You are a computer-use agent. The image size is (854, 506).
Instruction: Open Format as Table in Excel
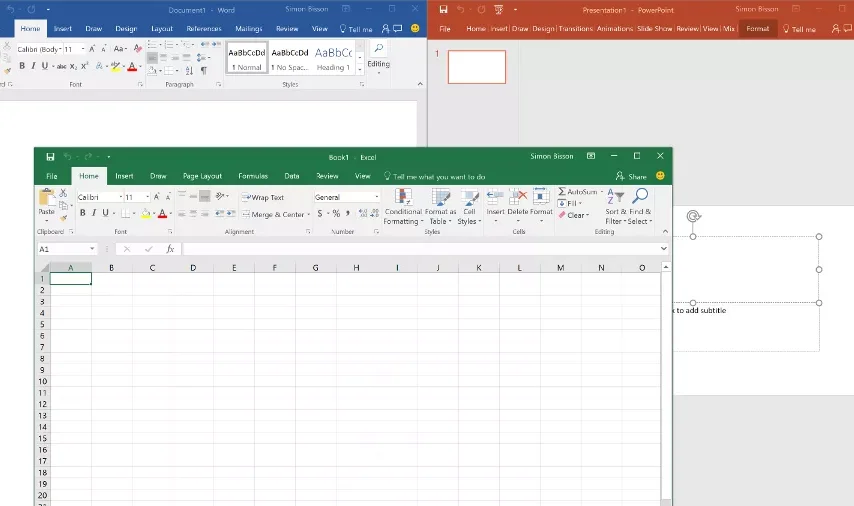[x=440, y=206]
